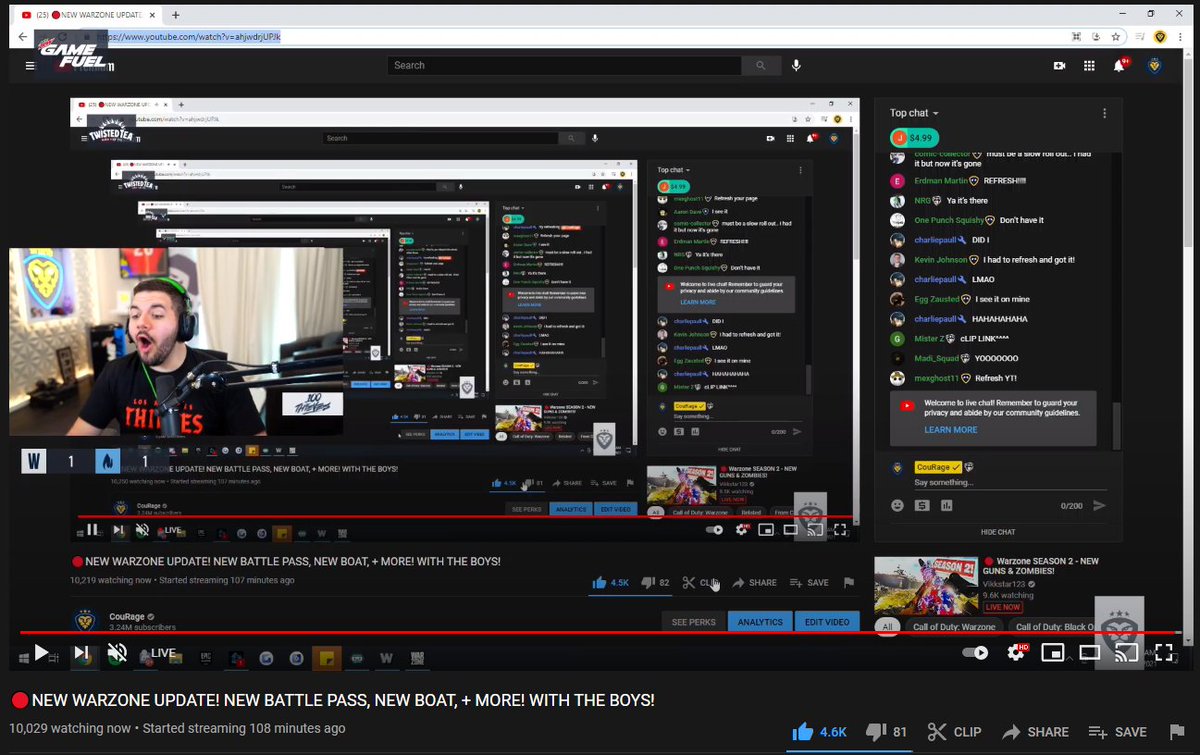Screen dimensions: 1200x755
Task: Play the stream with the main play button
Action: click(41, 653)
